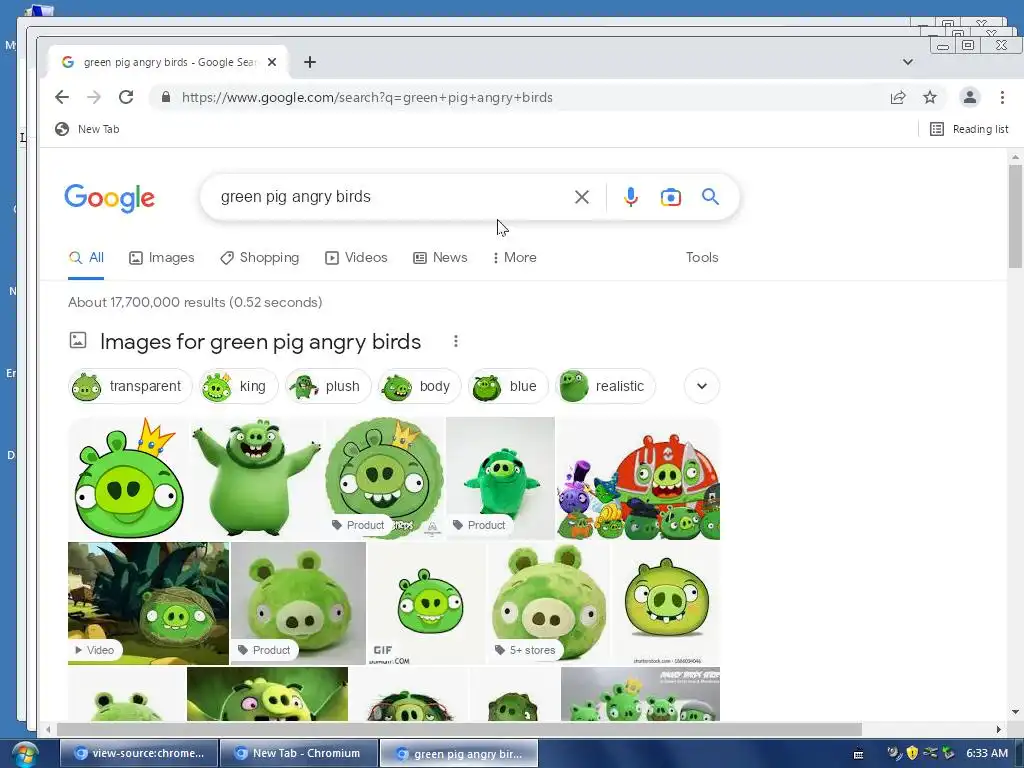Open the green plush toy Product thumbnail
The height and width of the screenshot is (768, 1024).
(500, 478)
